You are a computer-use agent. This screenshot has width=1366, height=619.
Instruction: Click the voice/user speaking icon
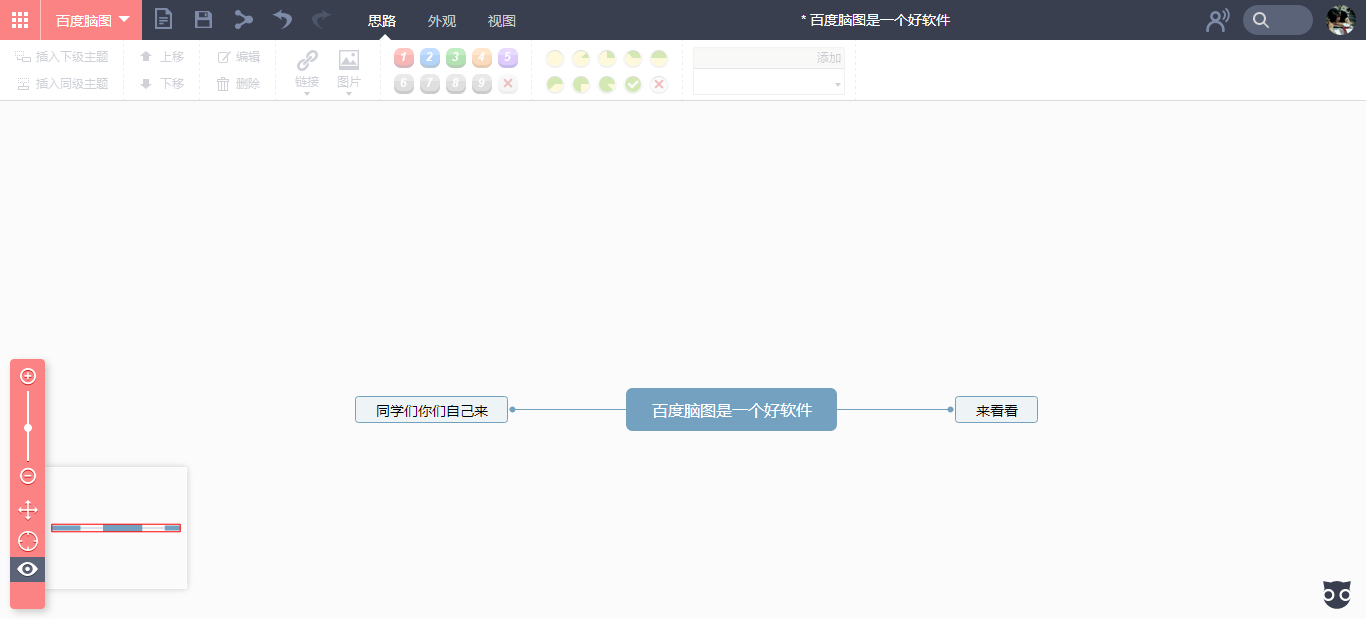pos(1217,20)
